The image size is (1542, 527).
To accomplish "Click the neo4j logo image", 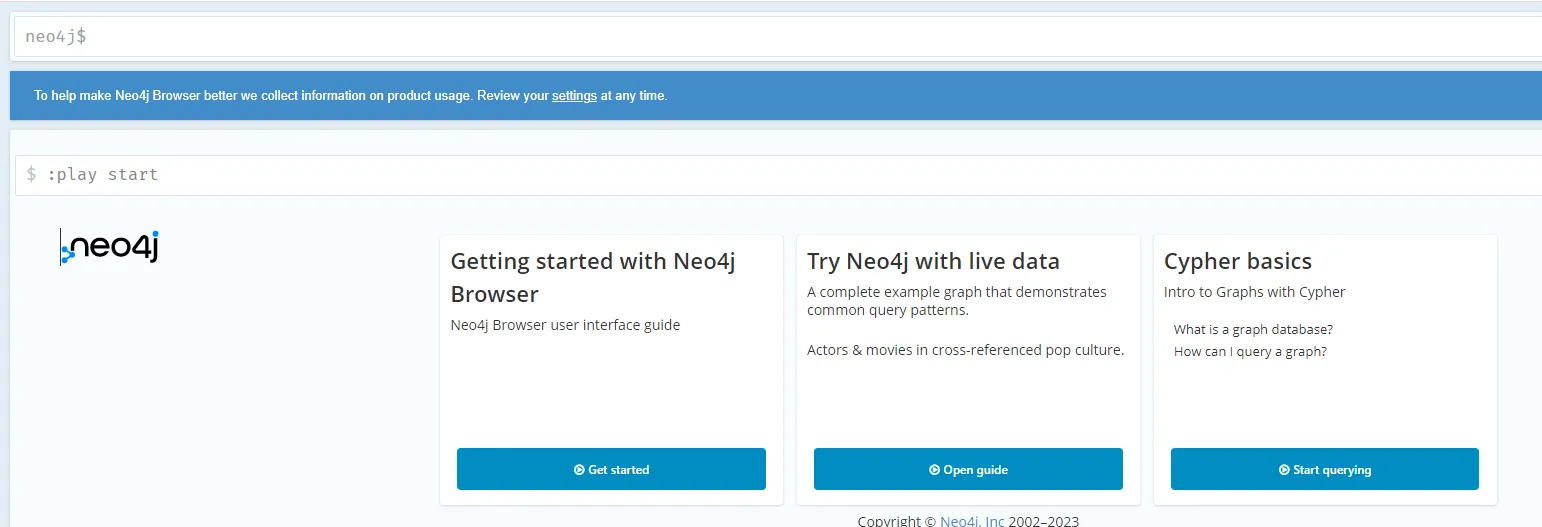I will click(x=110, y=247).
